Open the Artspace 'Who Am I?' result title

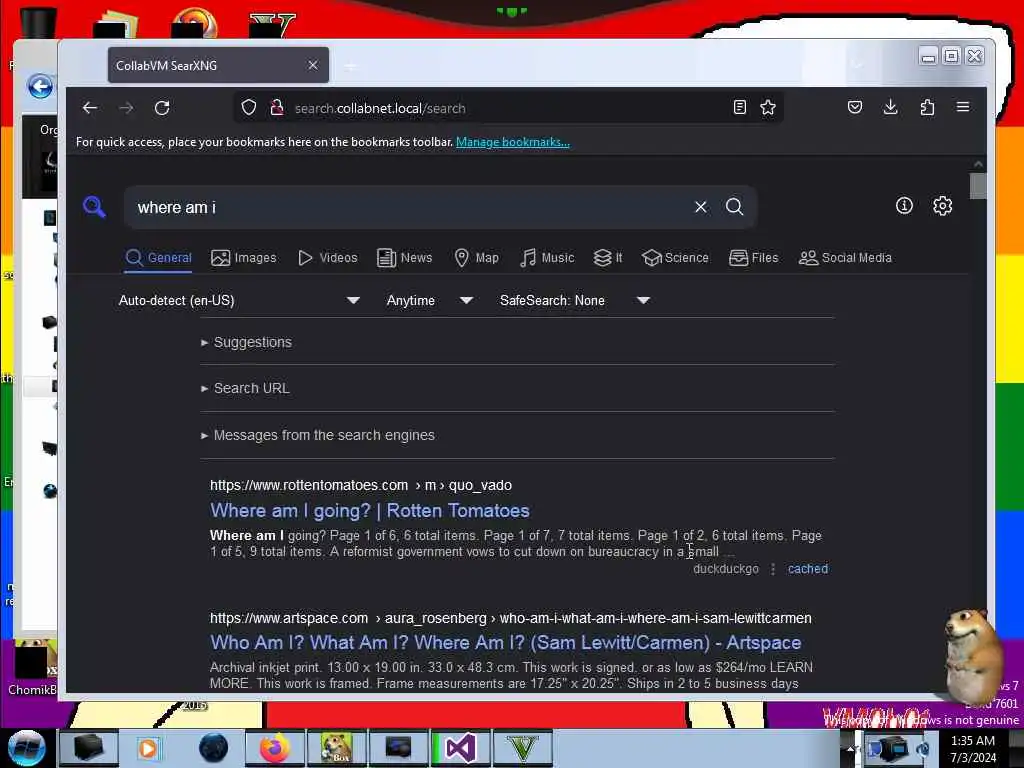pyautogui.click(x=505, y=643)
